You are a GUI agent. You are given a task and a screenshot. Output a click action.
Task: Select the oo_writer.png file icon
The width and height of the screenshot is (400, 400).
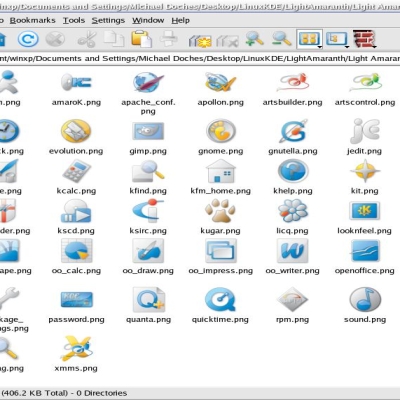(x=293, y=251)
